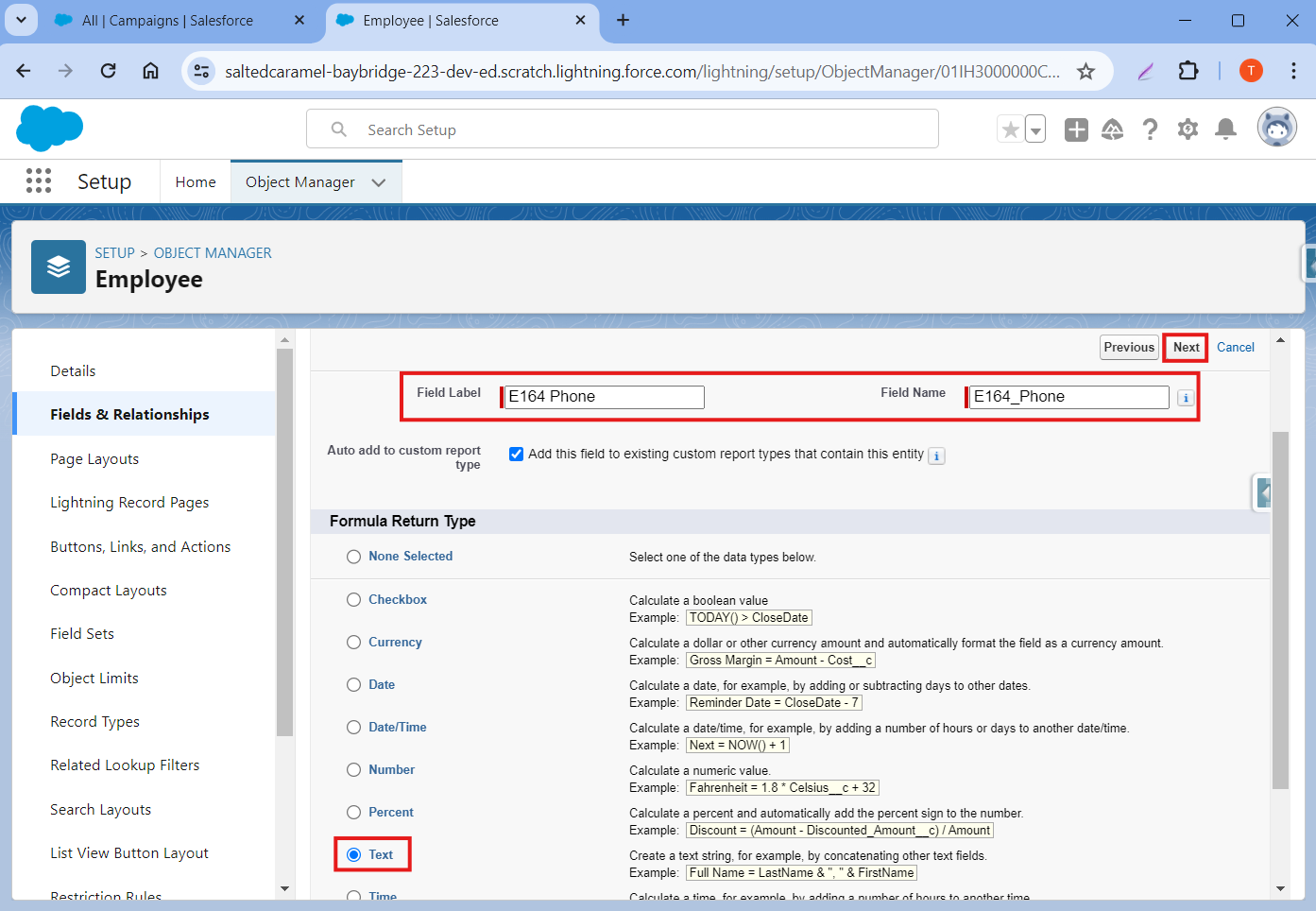Go forward with browser forward arrow
This screenshot has height=911, width=1316.
65,71
